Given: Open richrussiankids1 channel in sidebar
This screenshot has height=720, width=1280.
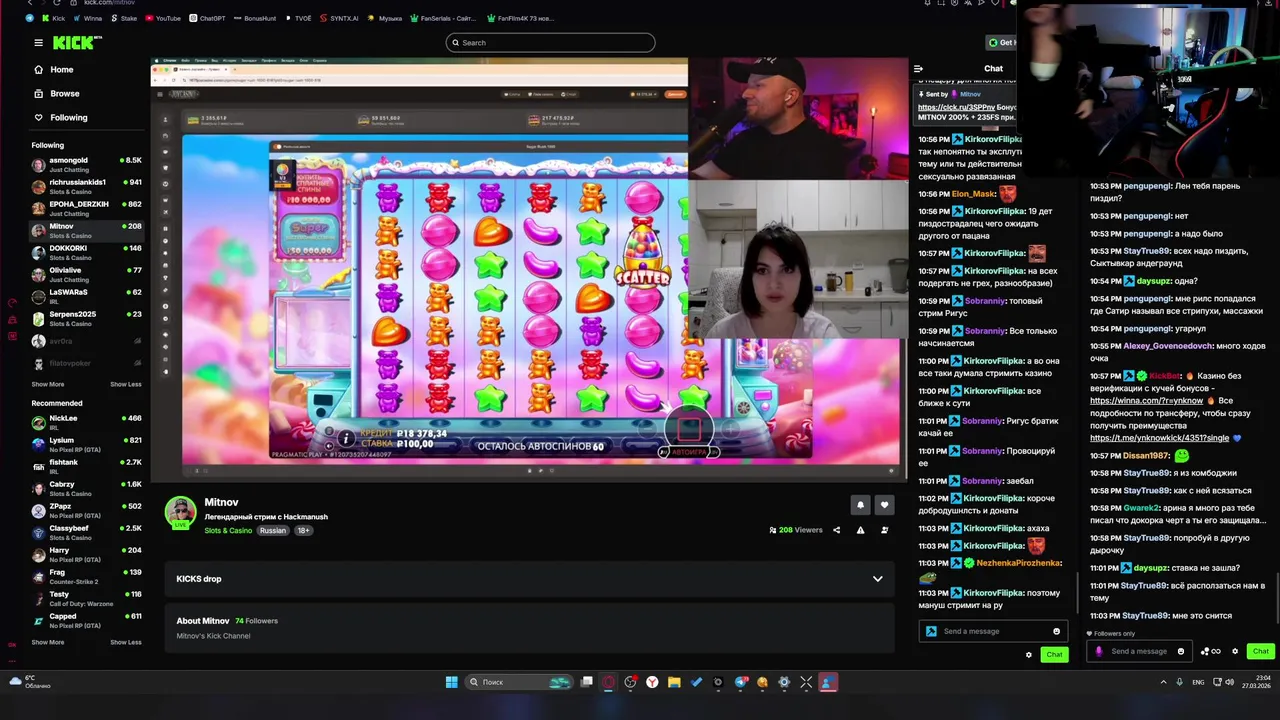Looking at the screenshot, I should click(x=86, y=186).
